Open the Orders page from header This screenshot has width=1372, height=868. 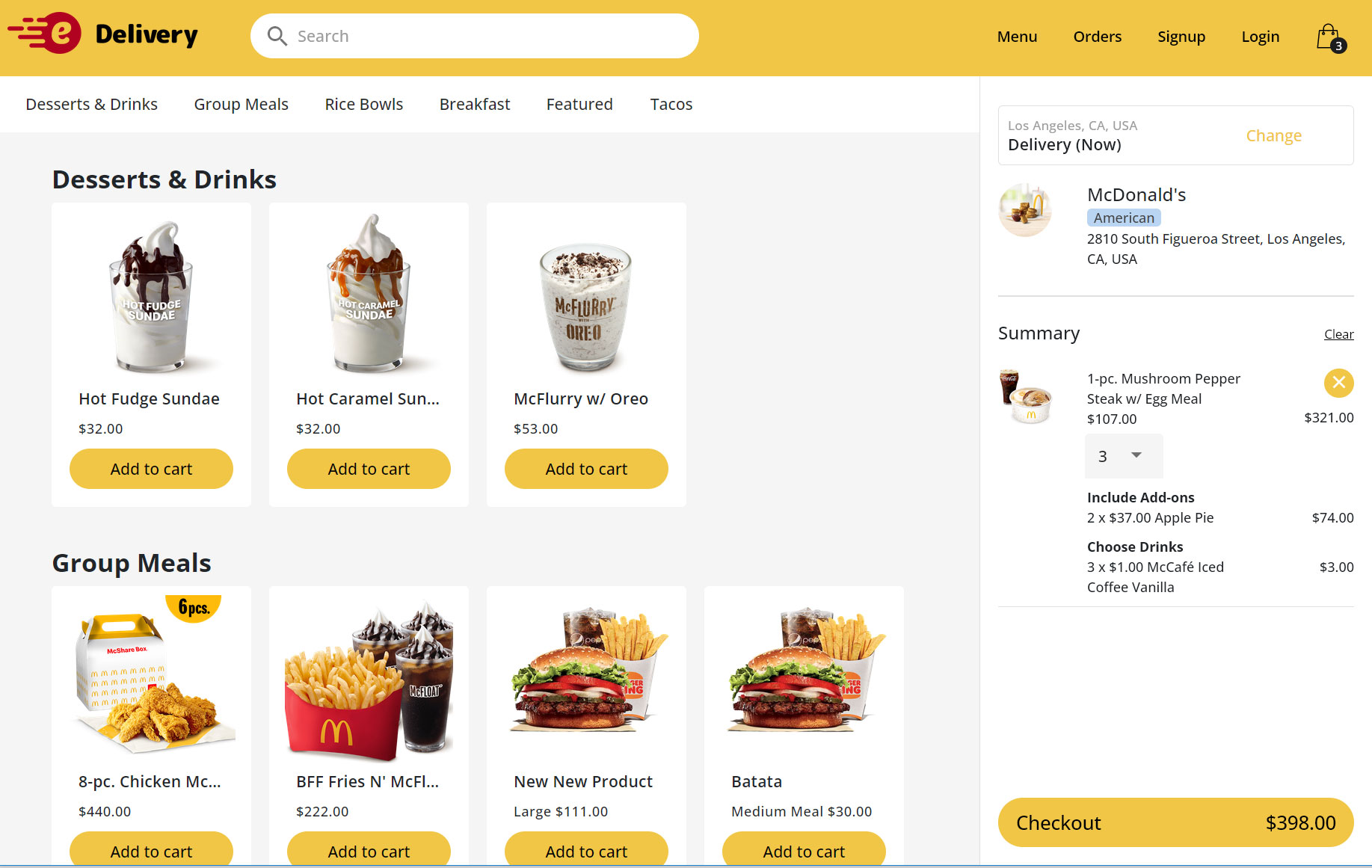(1097, 37)
